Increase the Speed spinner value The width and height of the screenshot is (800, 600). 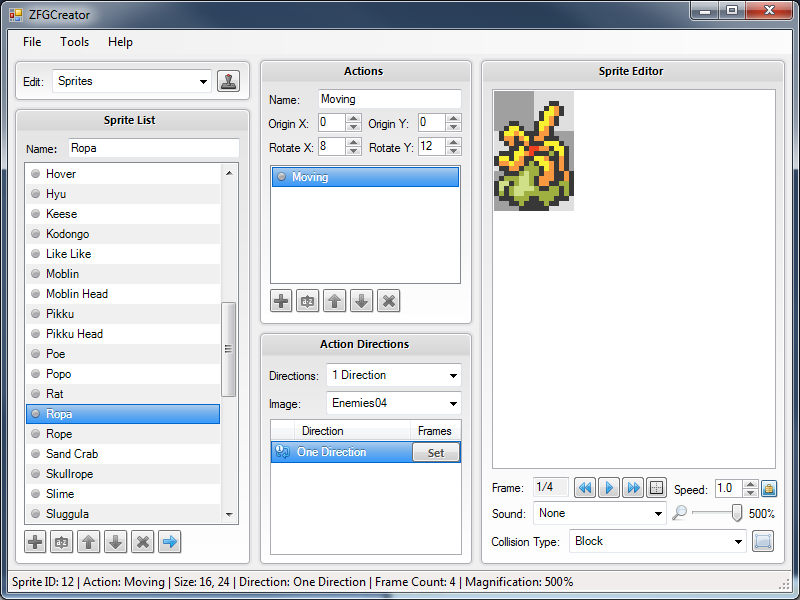750,484
